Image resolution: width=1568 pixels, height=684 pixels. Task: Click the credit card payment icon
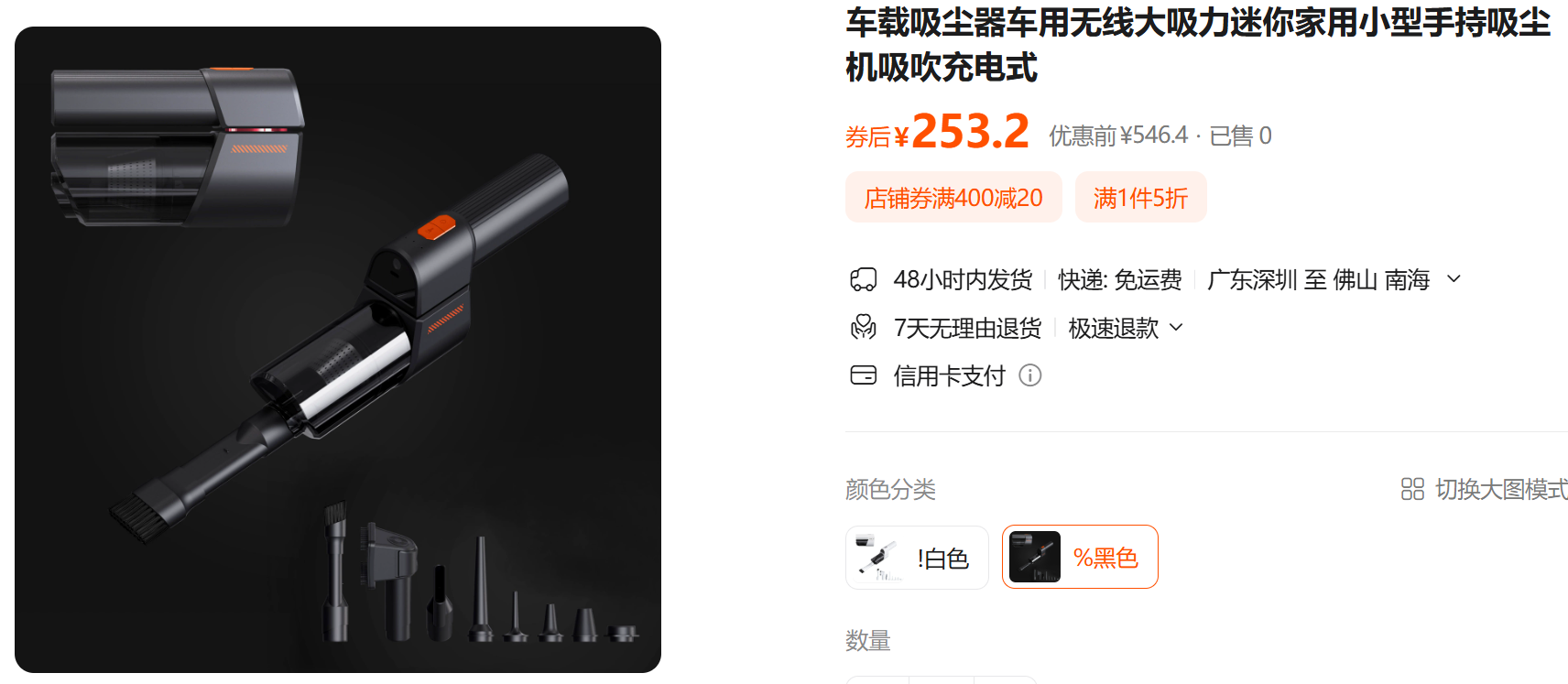pos(864,375)
